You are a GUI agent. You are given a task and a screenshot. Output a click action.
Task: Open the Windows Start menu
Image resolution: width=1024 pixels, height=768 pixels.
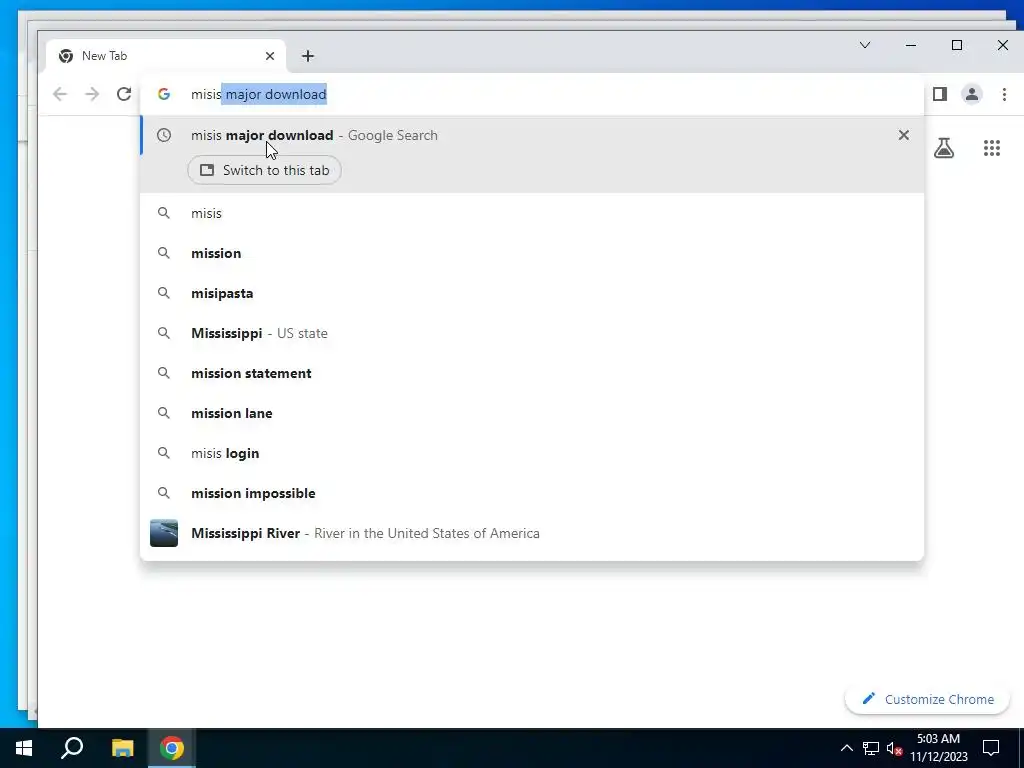[x=24, y=748]
